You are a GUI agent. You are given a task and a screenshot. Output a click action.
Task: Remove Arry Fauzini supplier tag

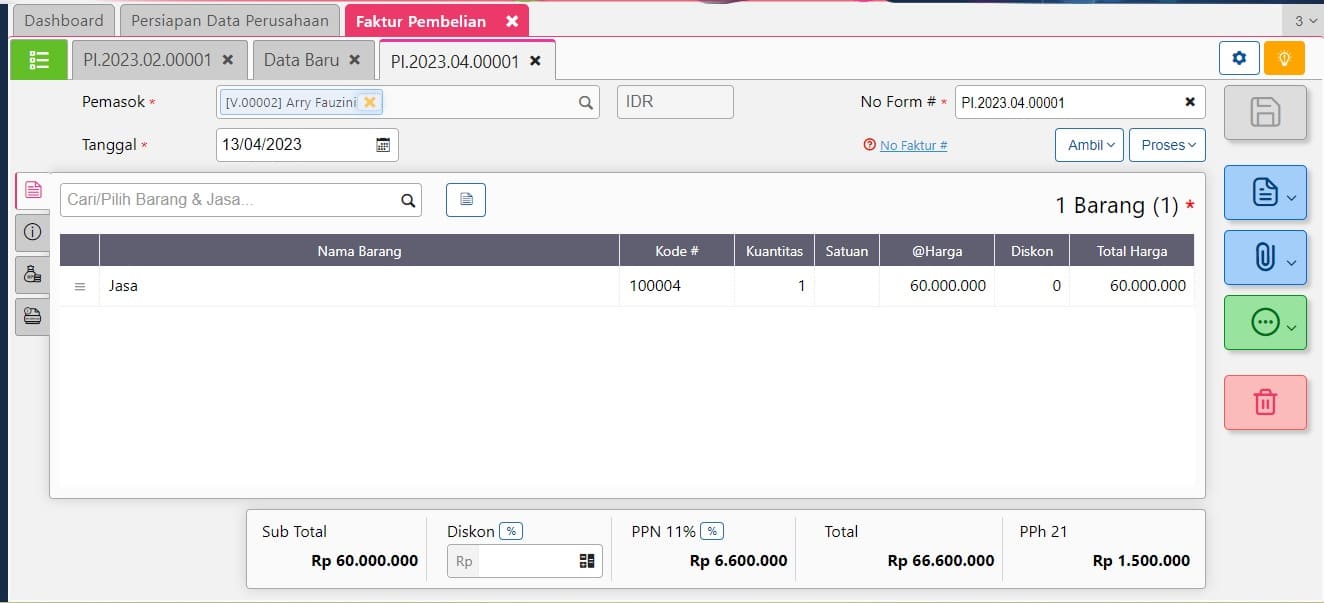tap(370, 102)
